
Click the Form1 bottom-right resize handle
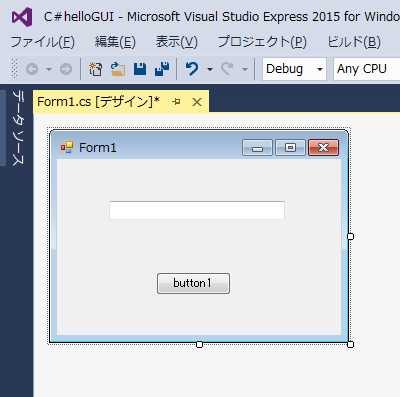350,344
